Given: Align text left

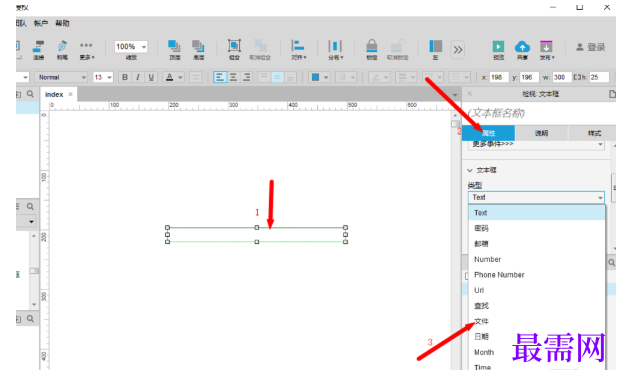Looking at the screenshot, I should click(x=220, y=77).
